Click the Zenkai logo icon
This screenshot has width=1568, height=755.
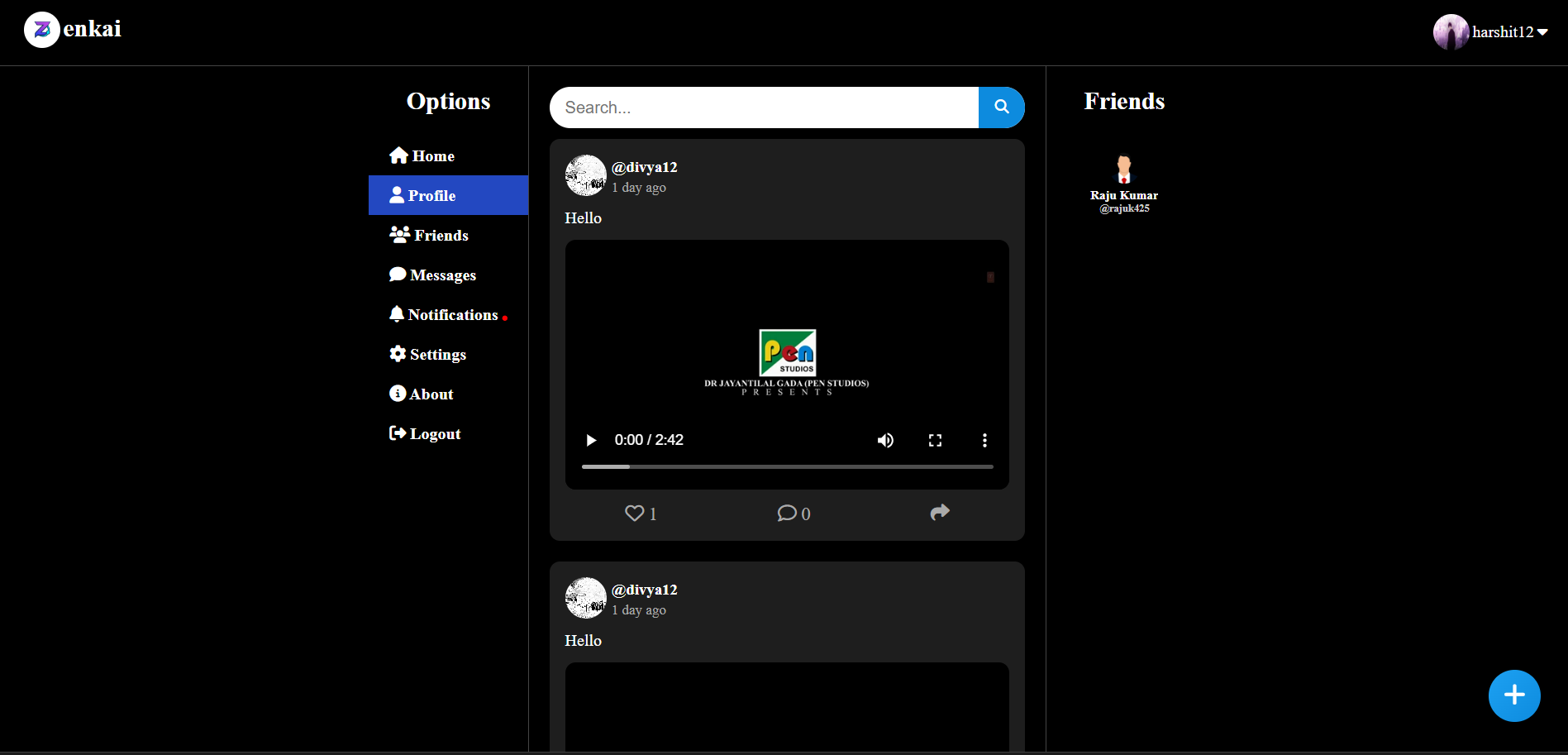(x=42, y=30)
